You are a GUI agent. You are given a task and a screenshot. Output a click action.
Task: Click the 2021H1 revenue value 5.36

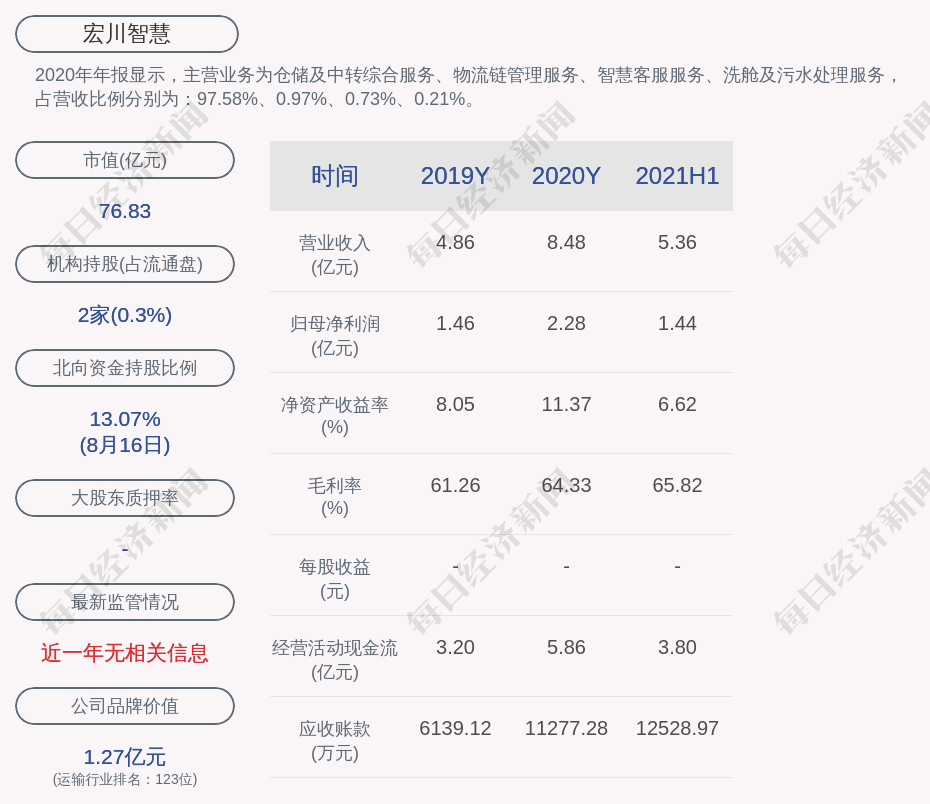coord(677,243)
